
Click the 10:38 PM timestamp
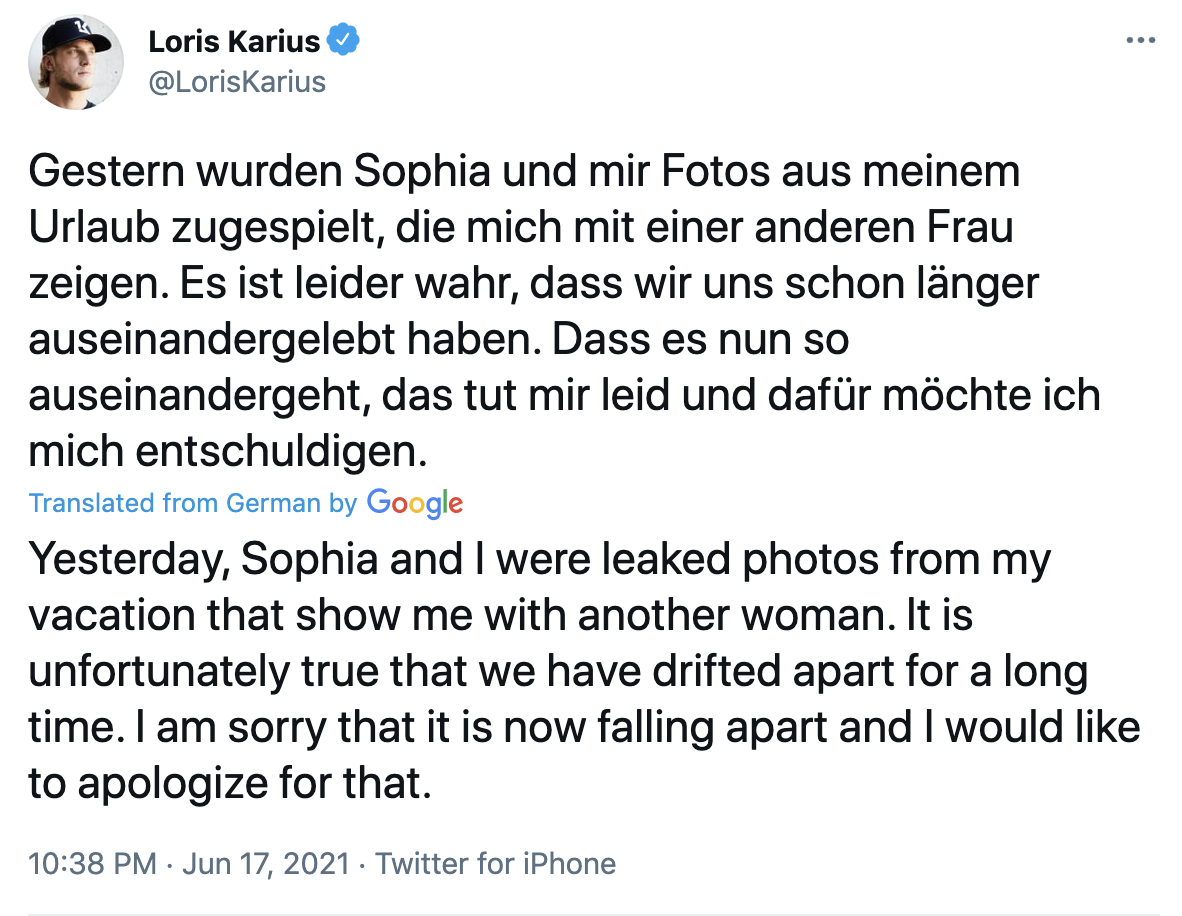pyautogui.click(x=92, y=863)
